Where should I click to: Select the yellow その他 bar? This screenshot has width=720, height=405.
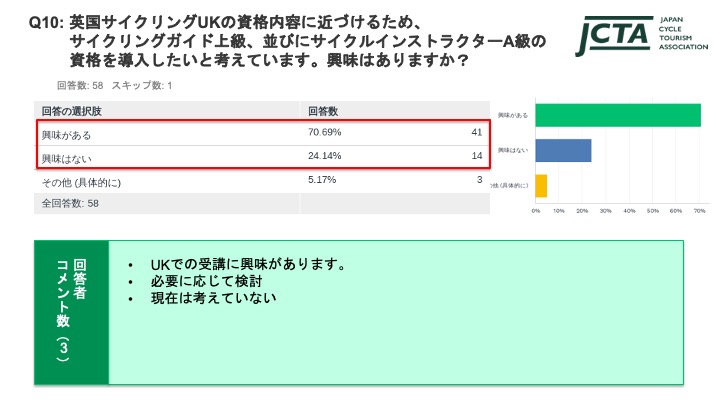(x=541, y=186)
